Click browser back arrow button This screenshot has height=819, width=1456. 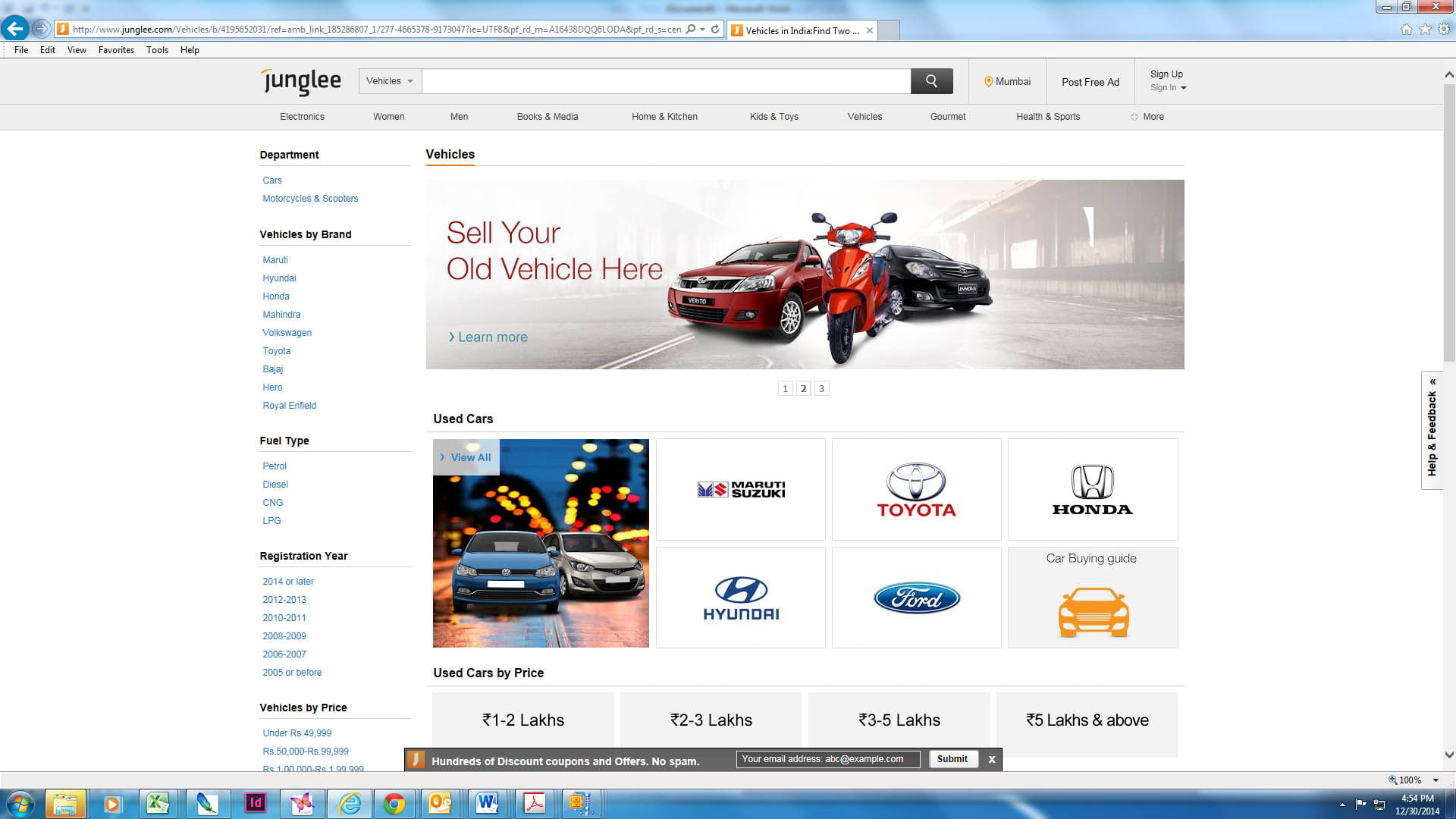tap(15, 29)
